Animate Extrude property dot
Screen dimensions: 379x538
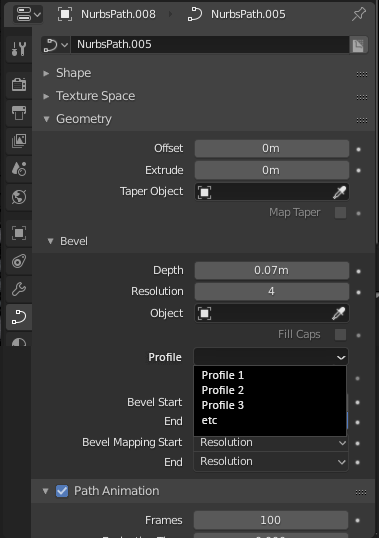click(x=358, y=171)
